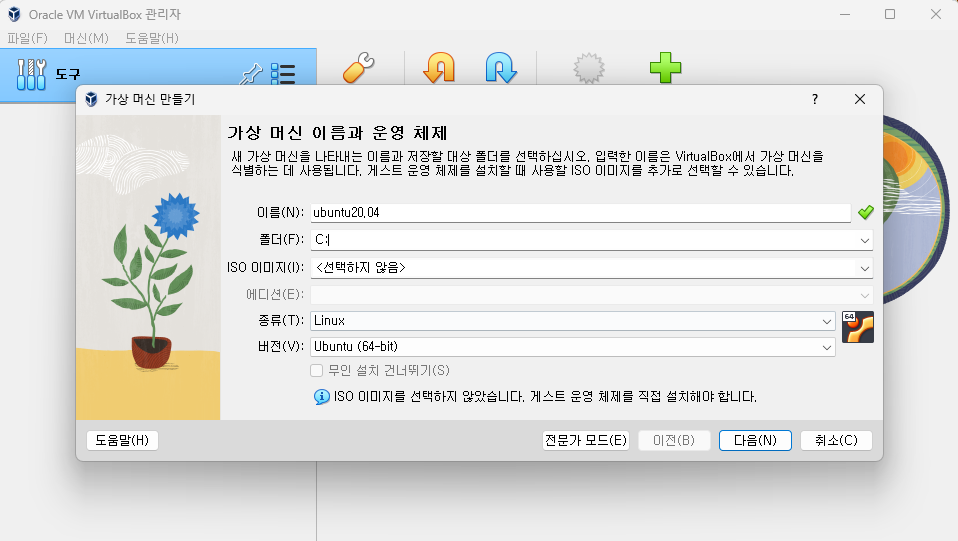Screen dimensions: 958x541
Task: Maximize the VirtualBox manager window
Action: click(890, 14)
